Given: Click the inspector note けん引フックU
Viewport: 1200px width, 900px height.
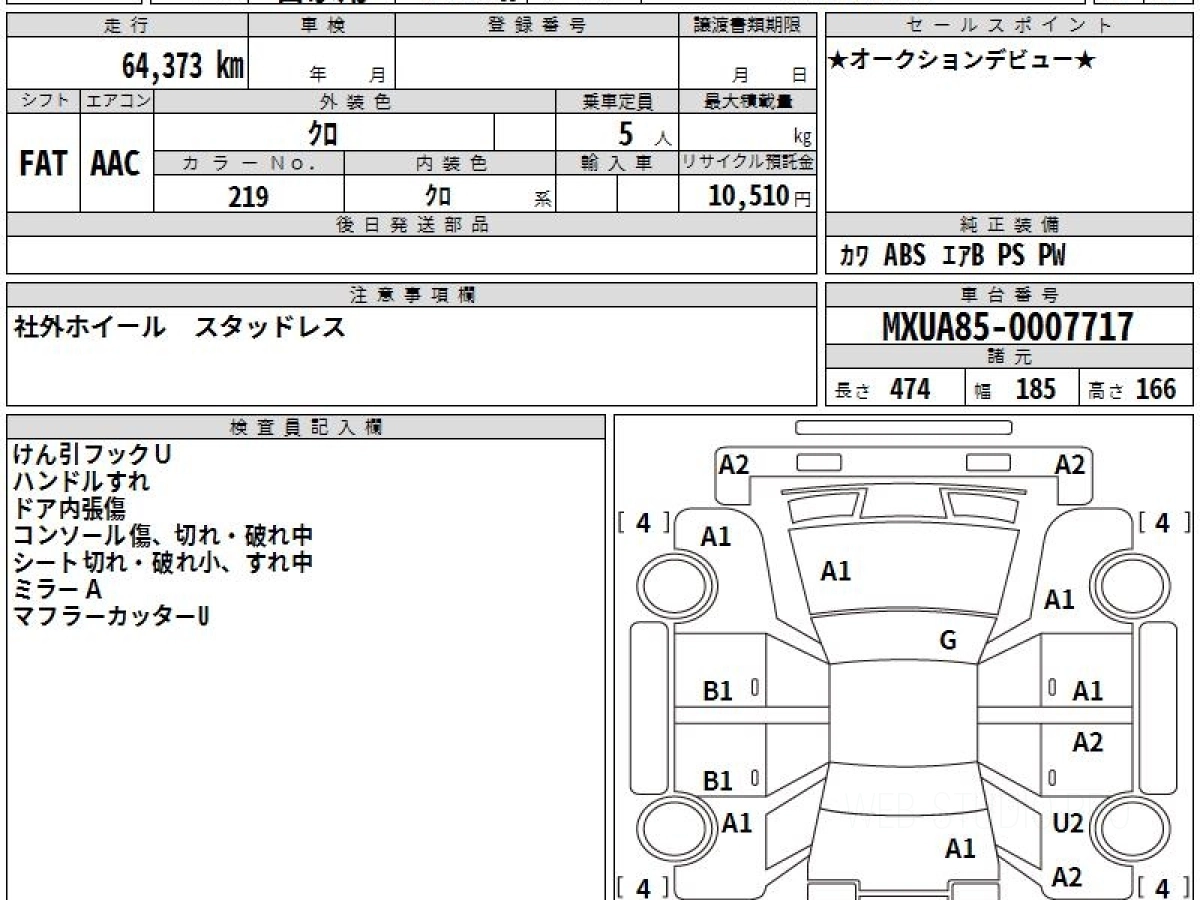Looking at the screenshot, I should tap(92, 454).
